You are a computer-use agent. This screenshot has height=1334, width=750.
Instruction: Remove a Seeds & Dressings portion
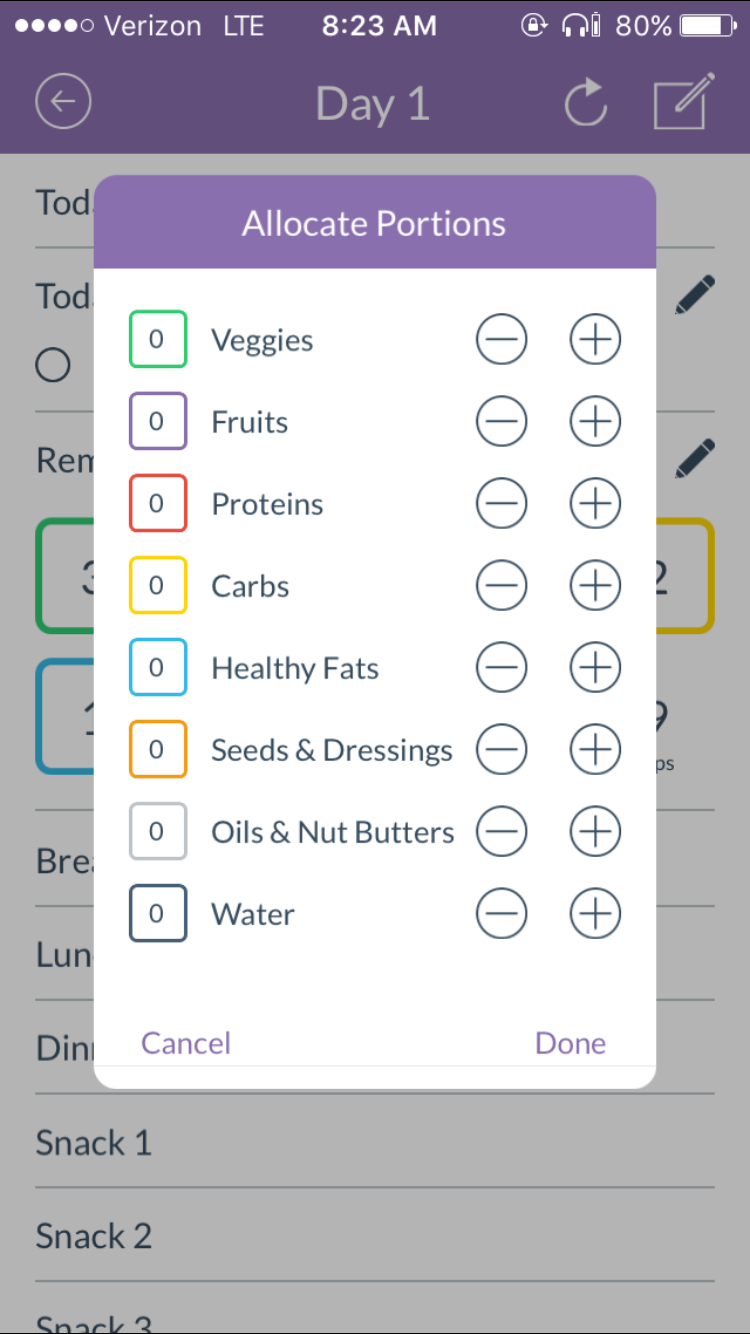501,750
